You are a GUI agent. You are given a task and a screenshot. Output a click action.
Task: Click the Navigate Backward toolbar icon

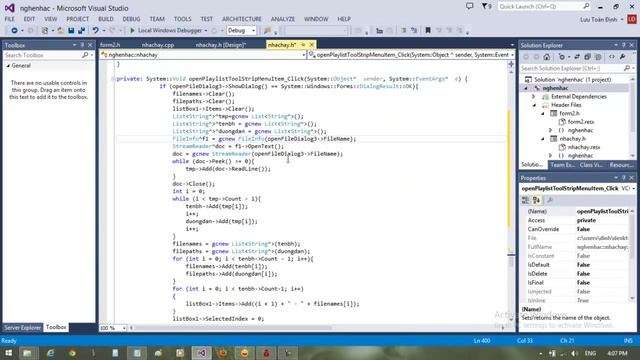14,31
